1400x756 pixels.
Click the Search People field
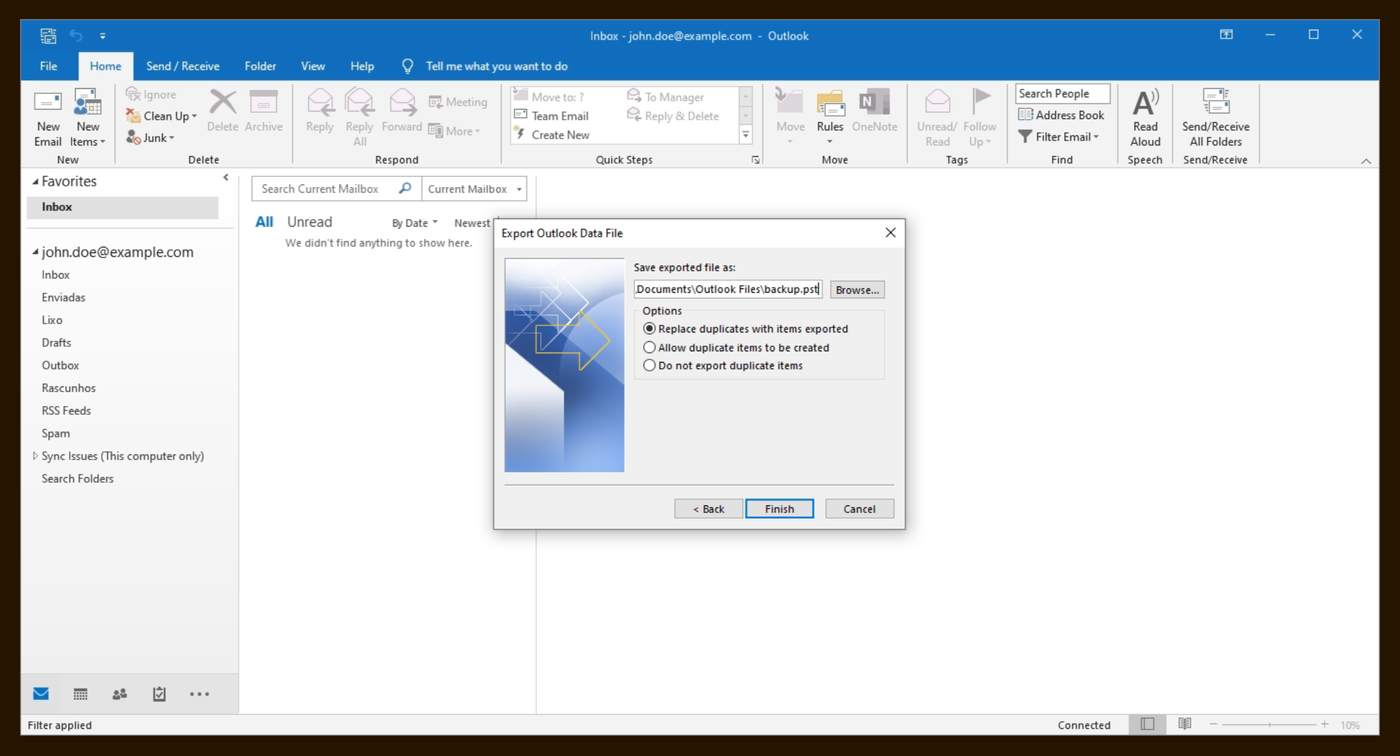click(x=1062, y=94)
